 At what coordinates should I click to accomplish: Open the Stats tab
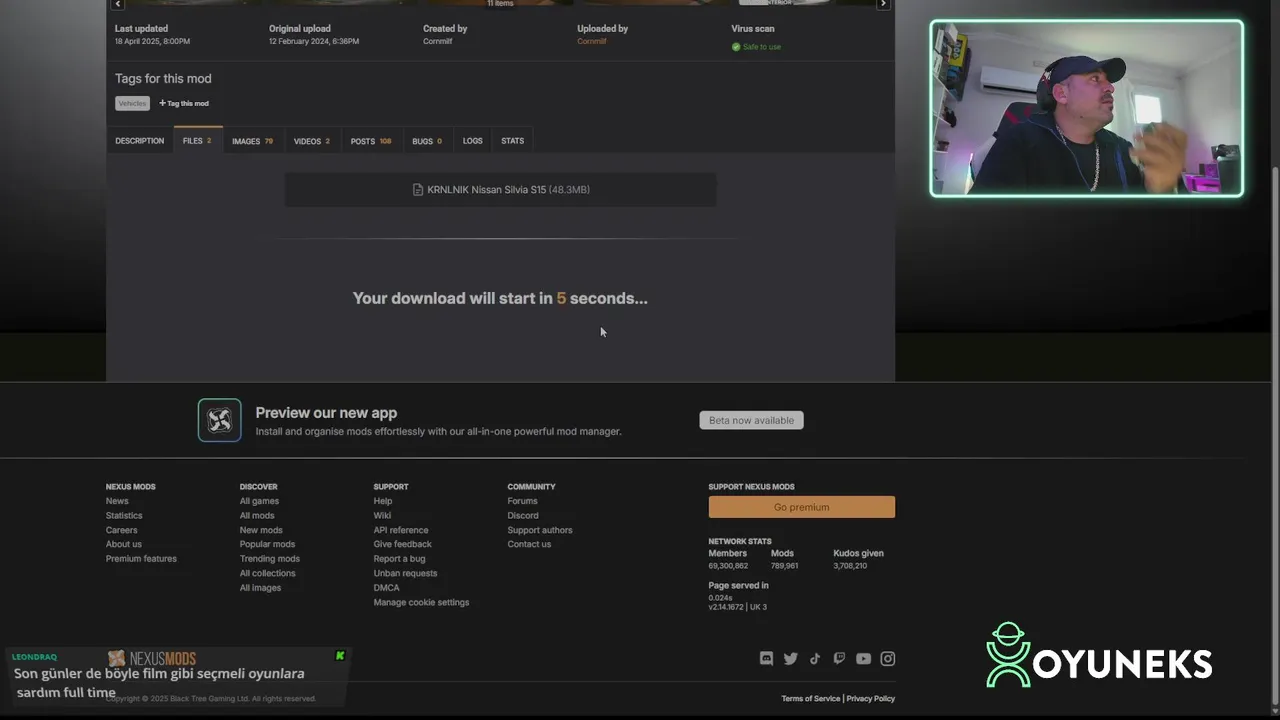point(512,141)
